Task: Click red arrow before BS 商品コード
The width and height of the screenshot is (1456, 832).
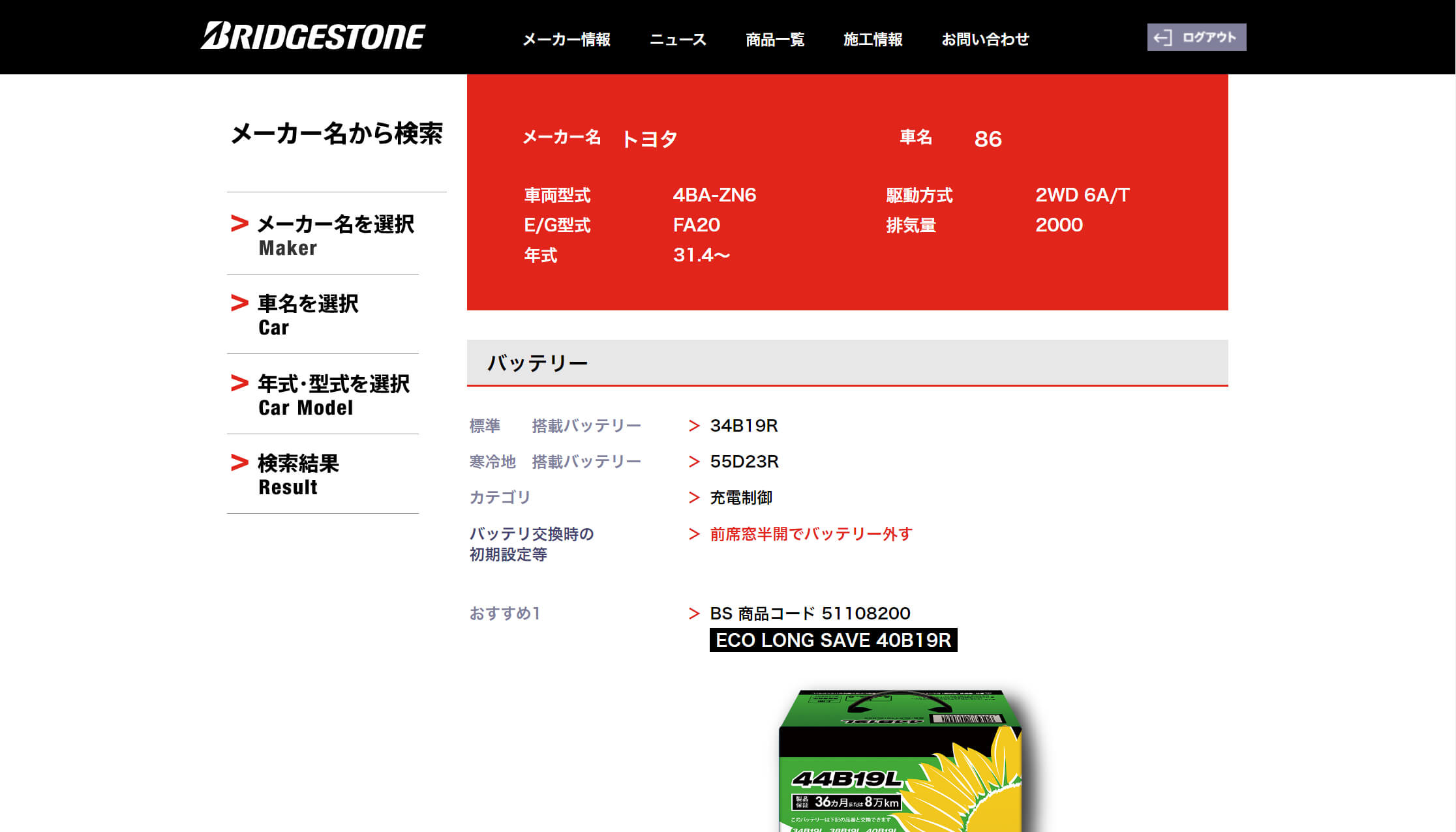Action: click(x=694, y=614)
